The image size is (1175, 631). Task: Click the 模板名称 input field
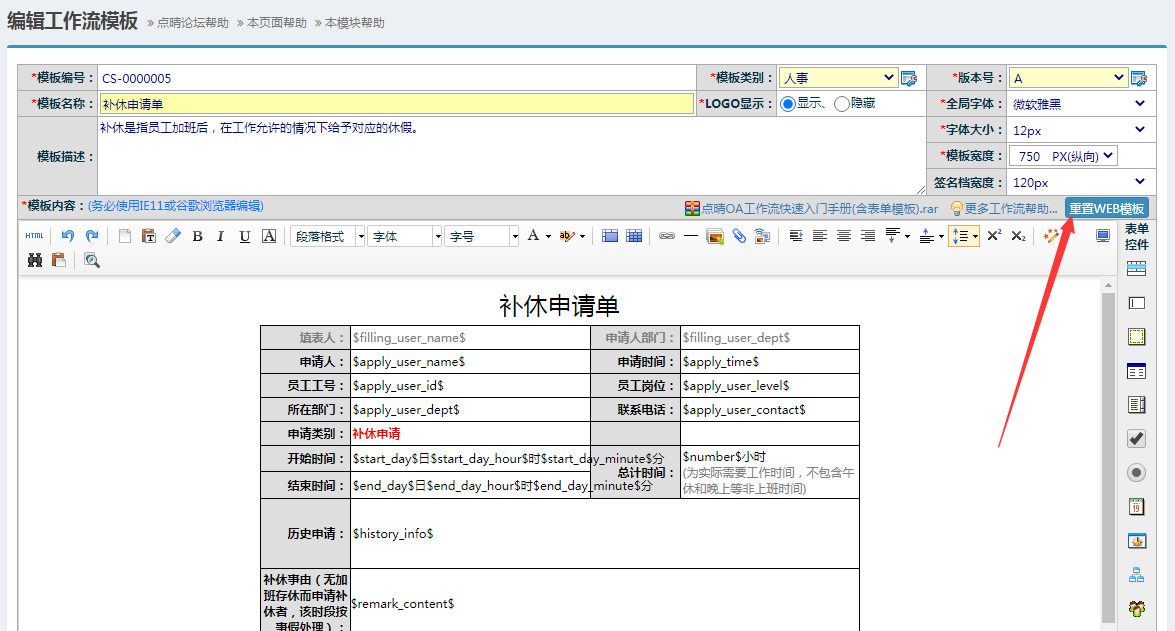pos(396,104)
